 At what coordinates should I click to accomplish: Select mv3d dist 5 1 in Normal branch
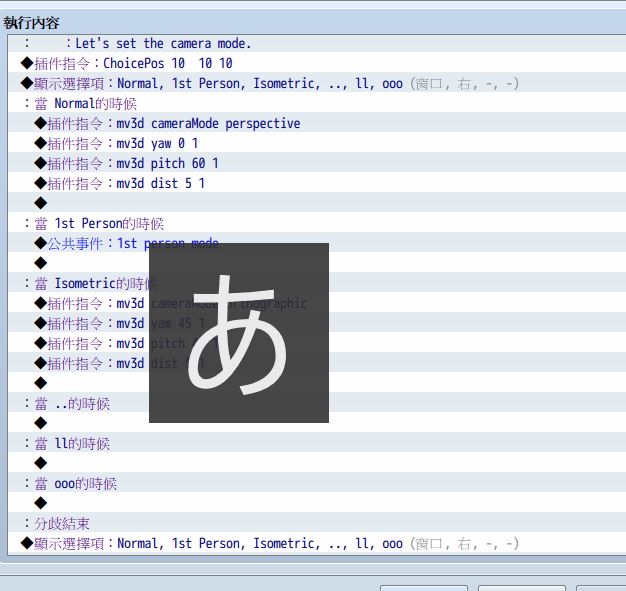coord(317,183)
